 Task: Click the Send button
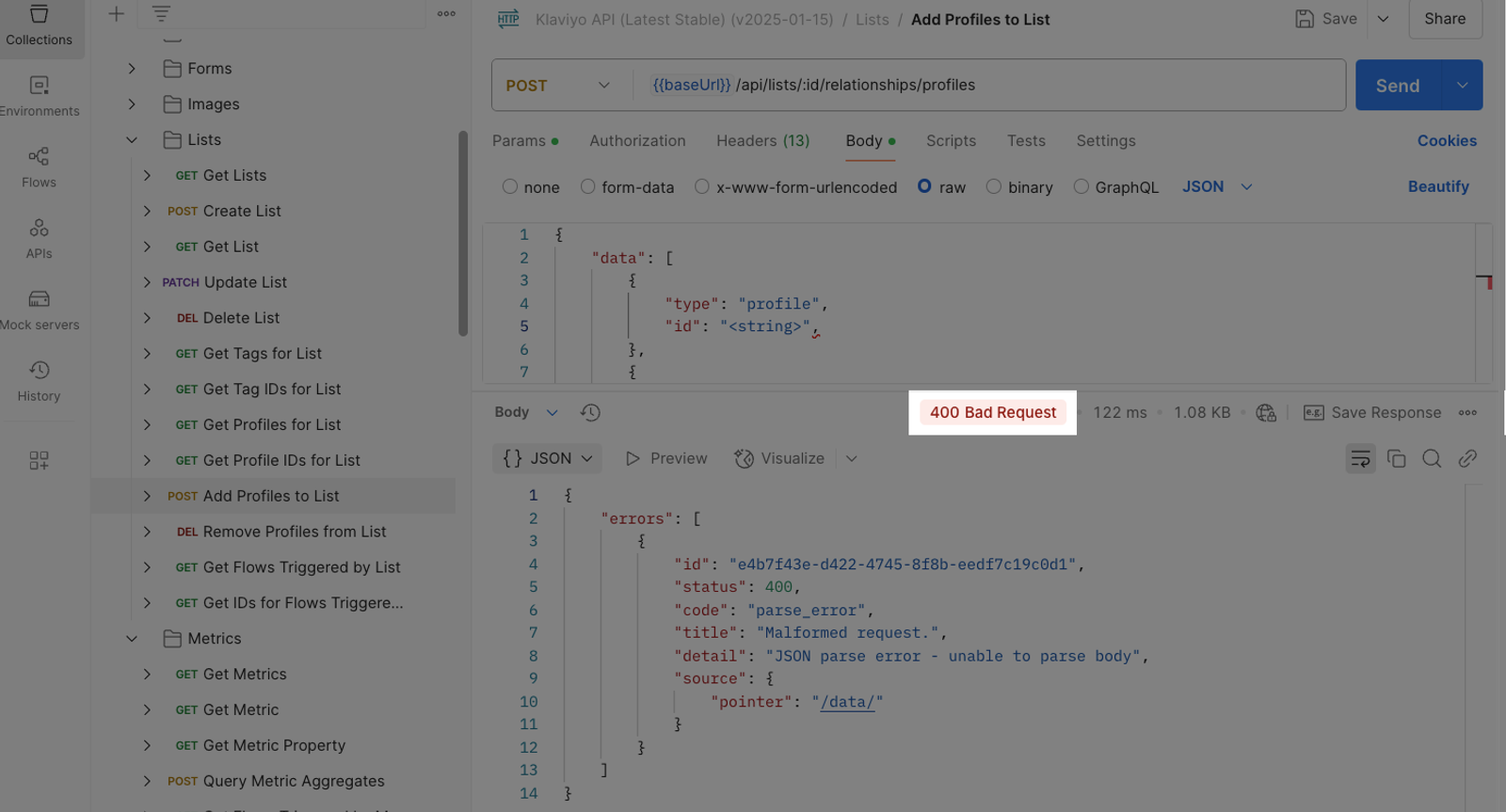tap(1398, 86)
